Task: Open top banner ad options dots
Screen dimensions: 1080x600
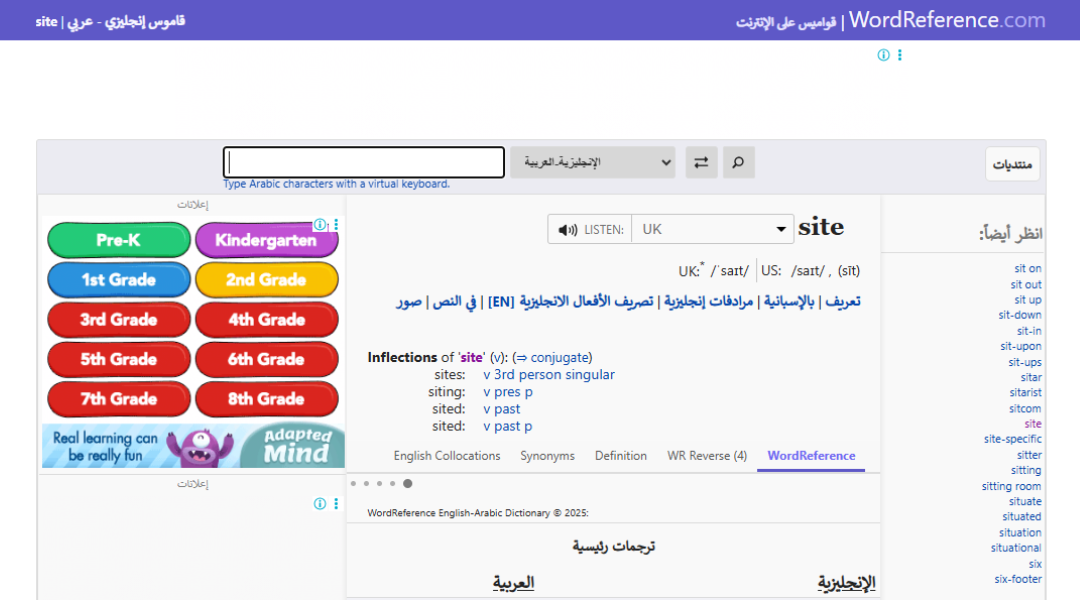Action: [900, 55]
